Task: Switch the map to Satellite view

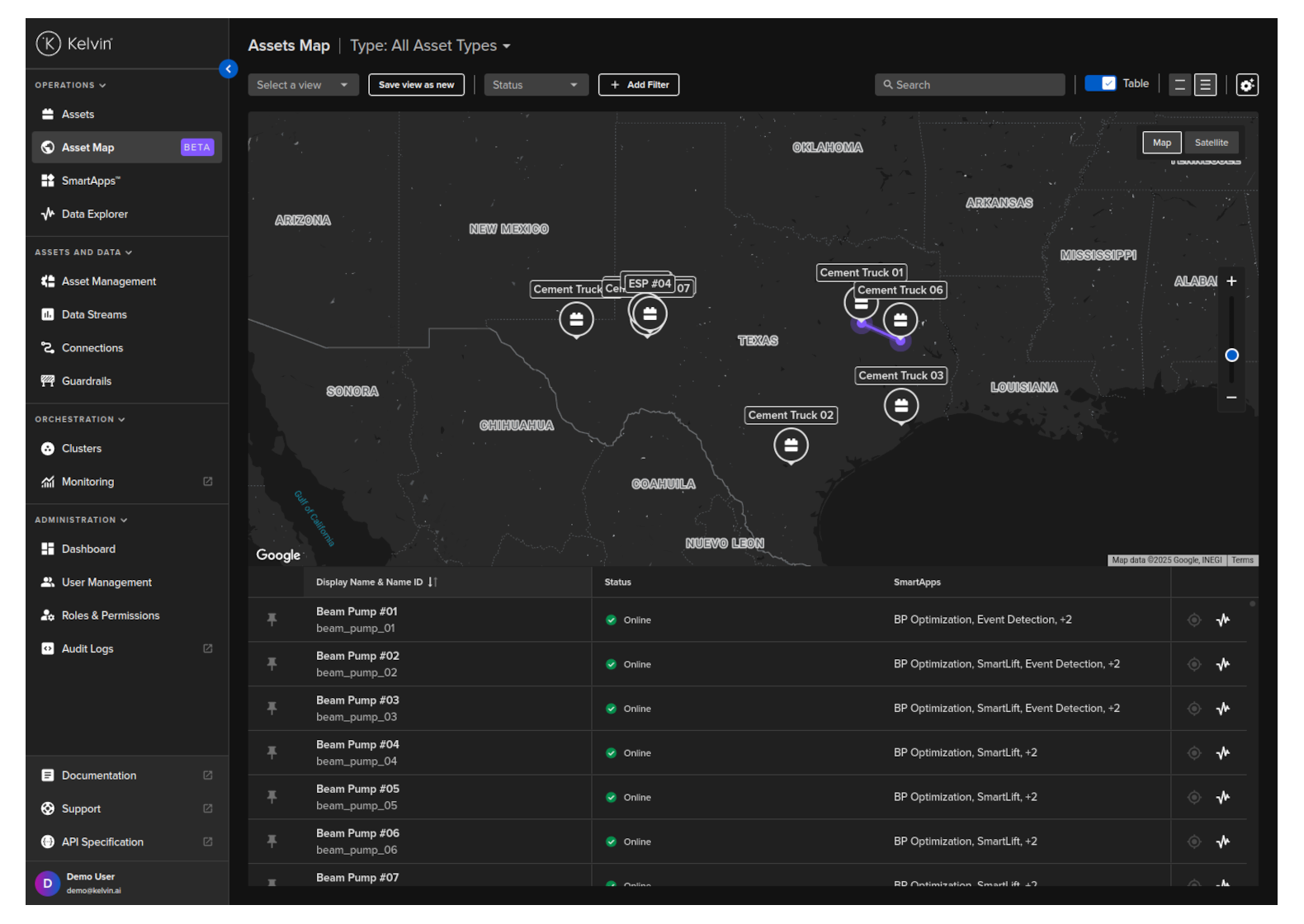Action: pyautogui.click(x=1211, y=143)
